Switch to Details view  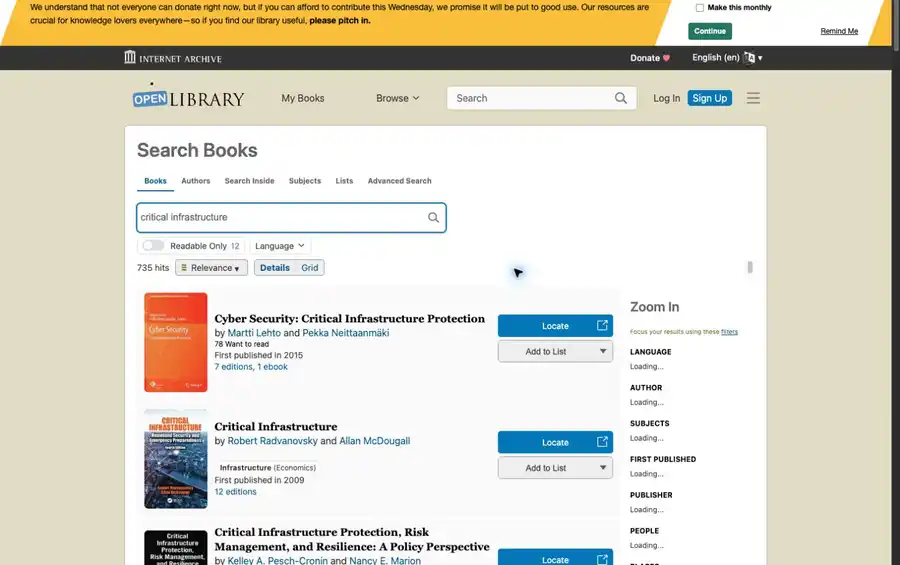[x=275, y=268]
